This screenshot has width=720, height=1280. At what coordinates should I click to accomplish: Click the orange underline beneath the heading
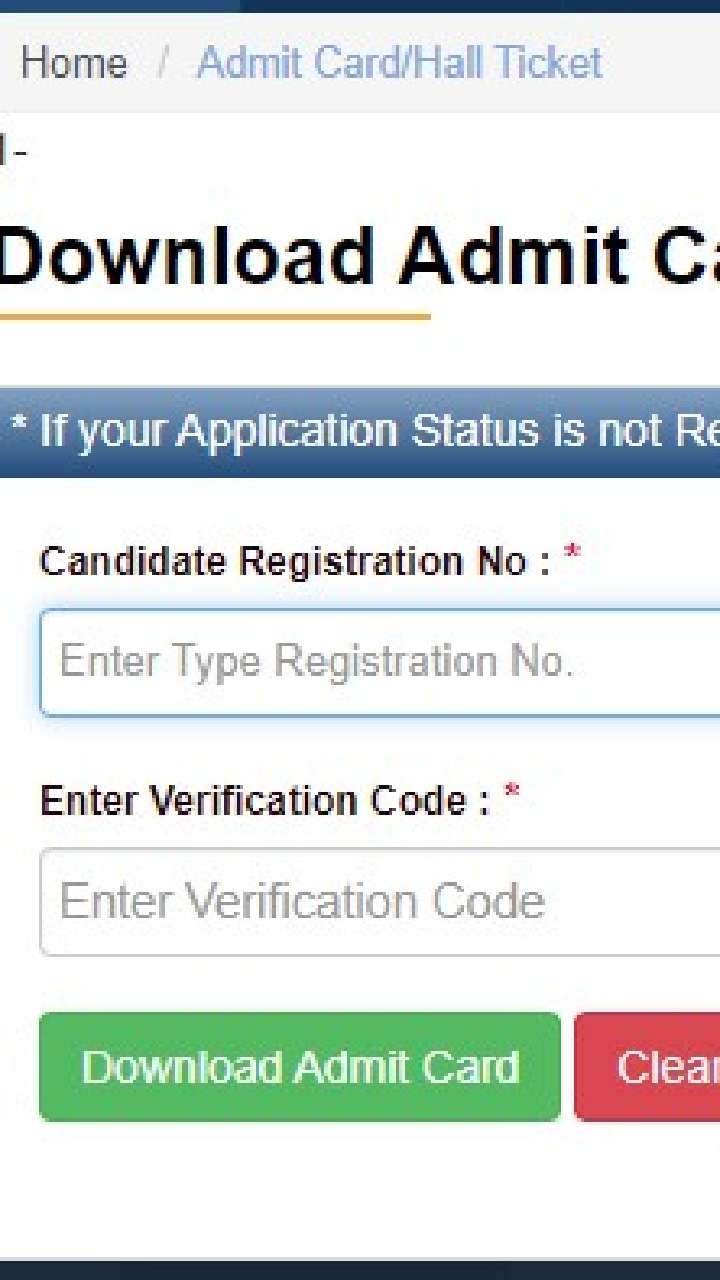tap(214, 317)
